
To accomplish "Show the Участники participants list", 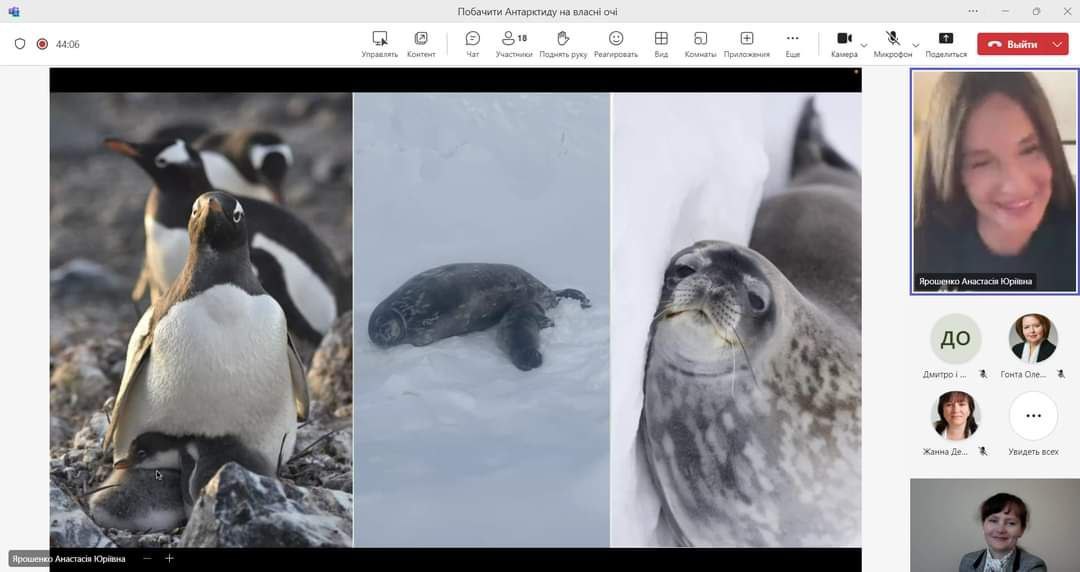I will click(x=514, y=43).
